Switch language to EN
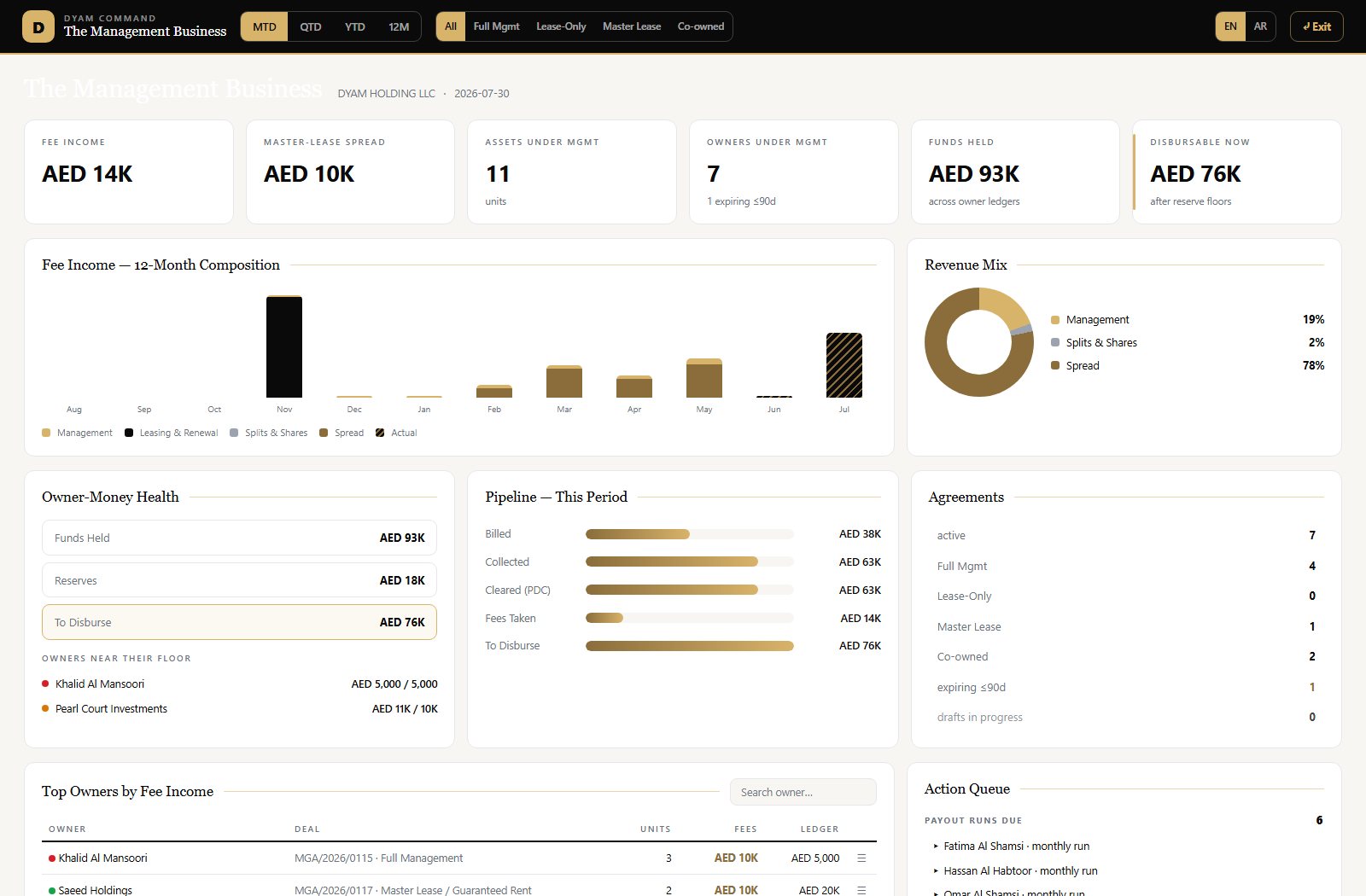The width and height of the screenshot is (1366, 896). [1230, 26]
